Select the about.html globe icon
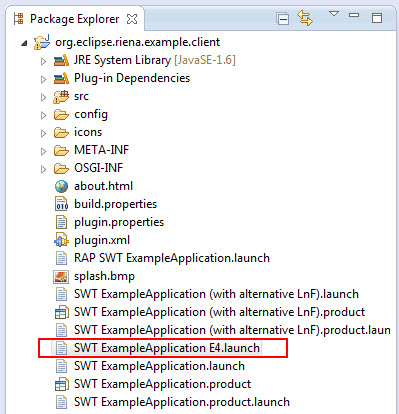Image resolution: width=399 pixels, height=414 pixels. [x=61, y=186]
